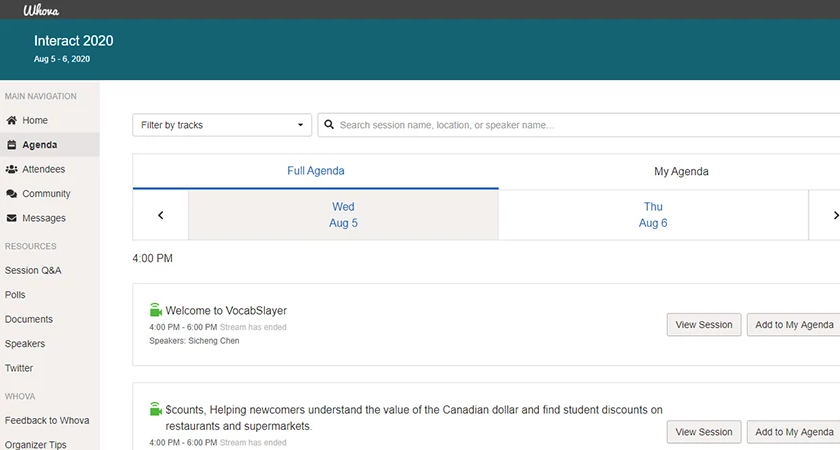Screen dimensions: 840x450
Task: Click the search magnifying glass icon
Action: coord(328,125)
